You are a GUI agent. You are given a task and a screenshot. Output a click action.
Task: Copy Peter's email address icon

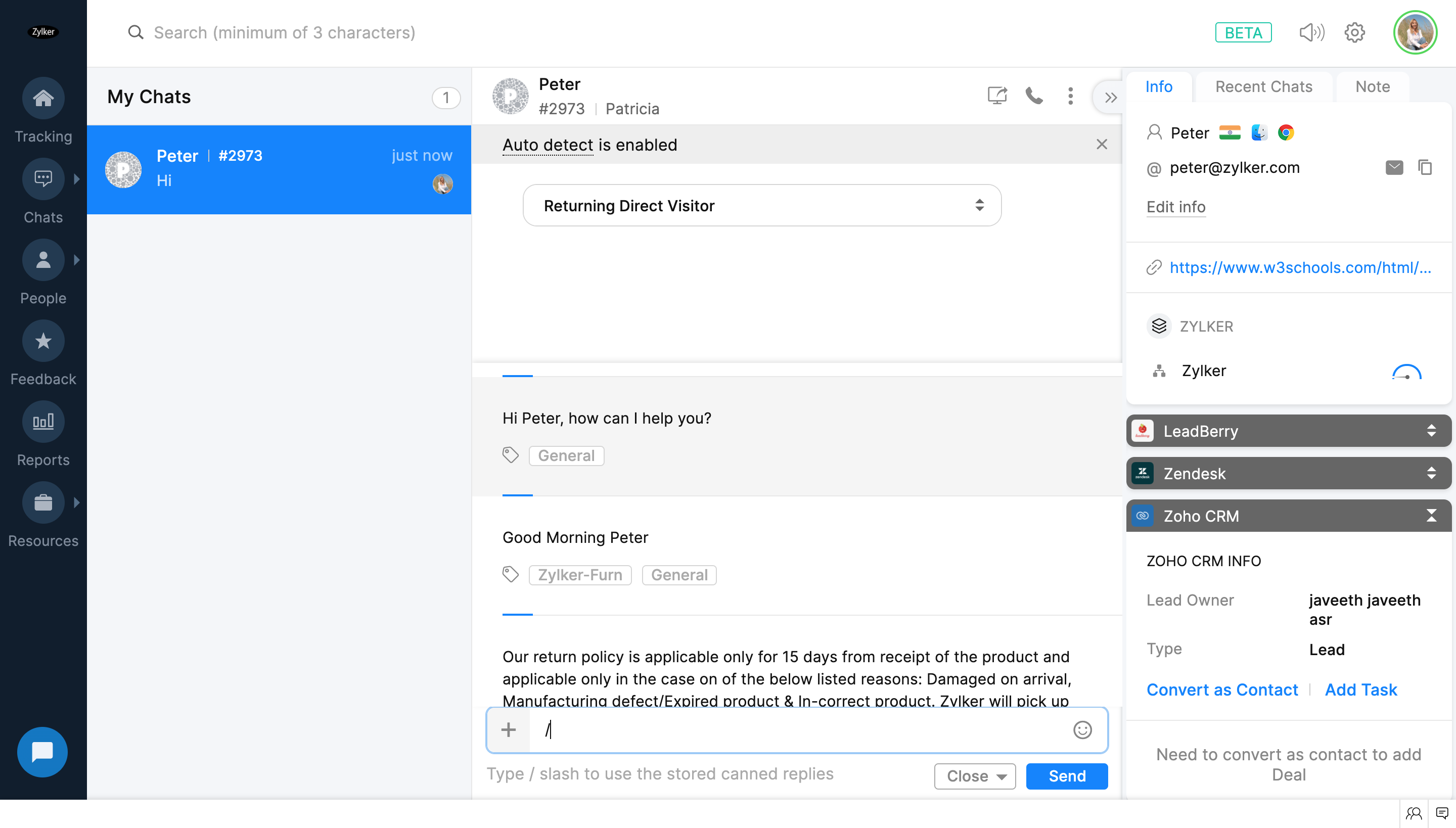click(x=1425, y=167)
